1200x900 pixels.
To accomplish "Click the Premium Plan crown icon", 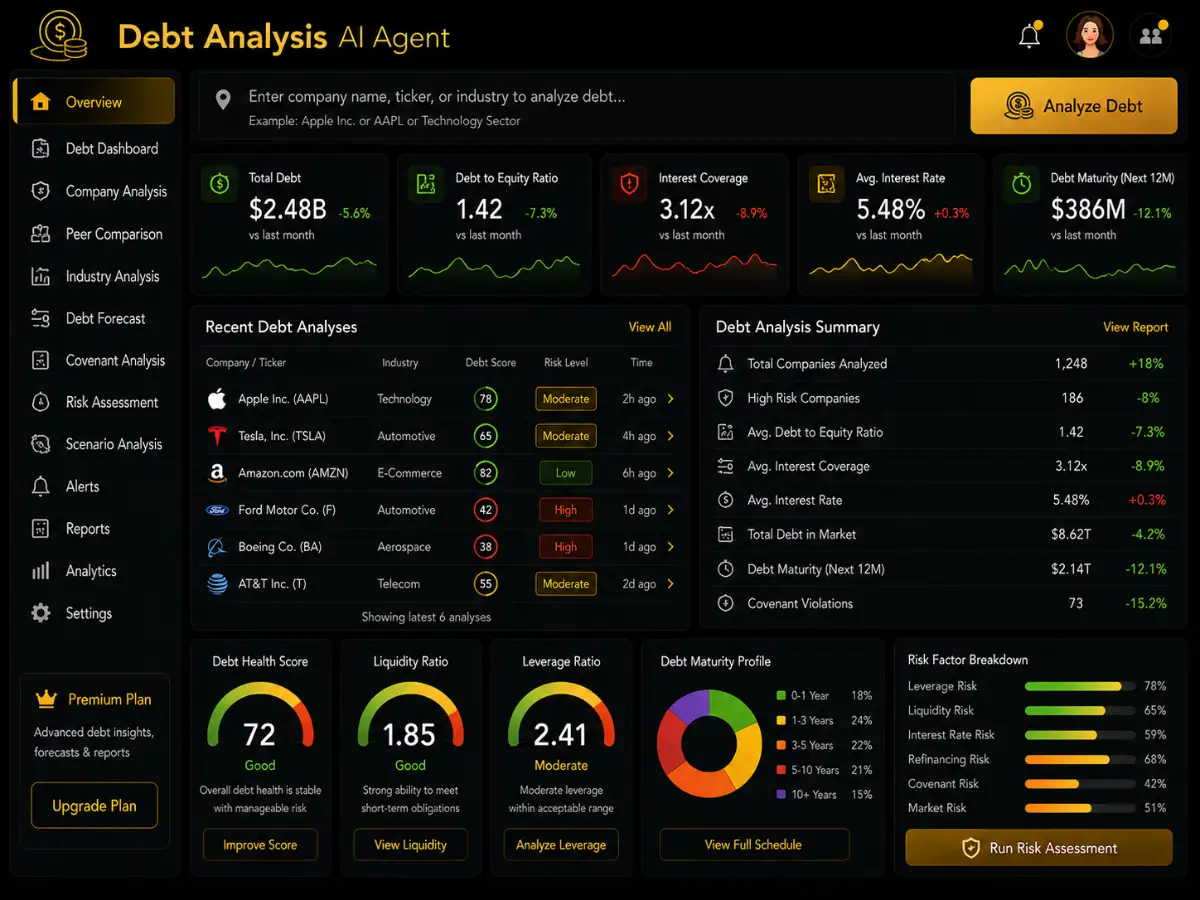I will coord(45,699).
